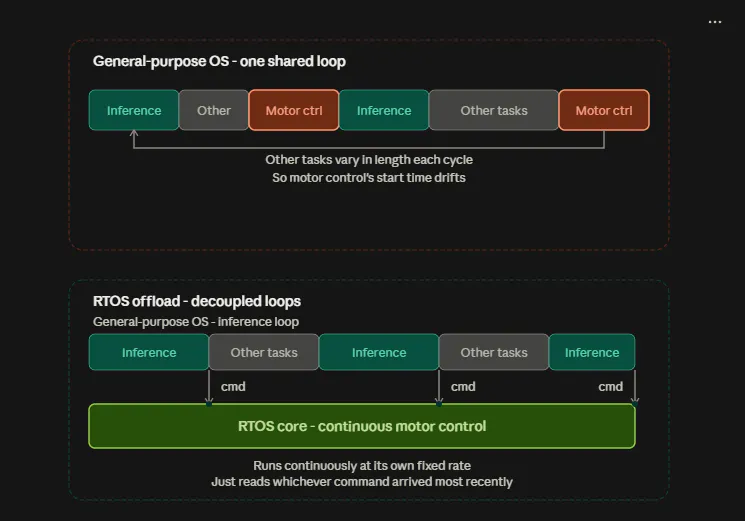Click the last Motor ctrl block in the shared loop
This screenshot has width=745, height=521.
604,110
